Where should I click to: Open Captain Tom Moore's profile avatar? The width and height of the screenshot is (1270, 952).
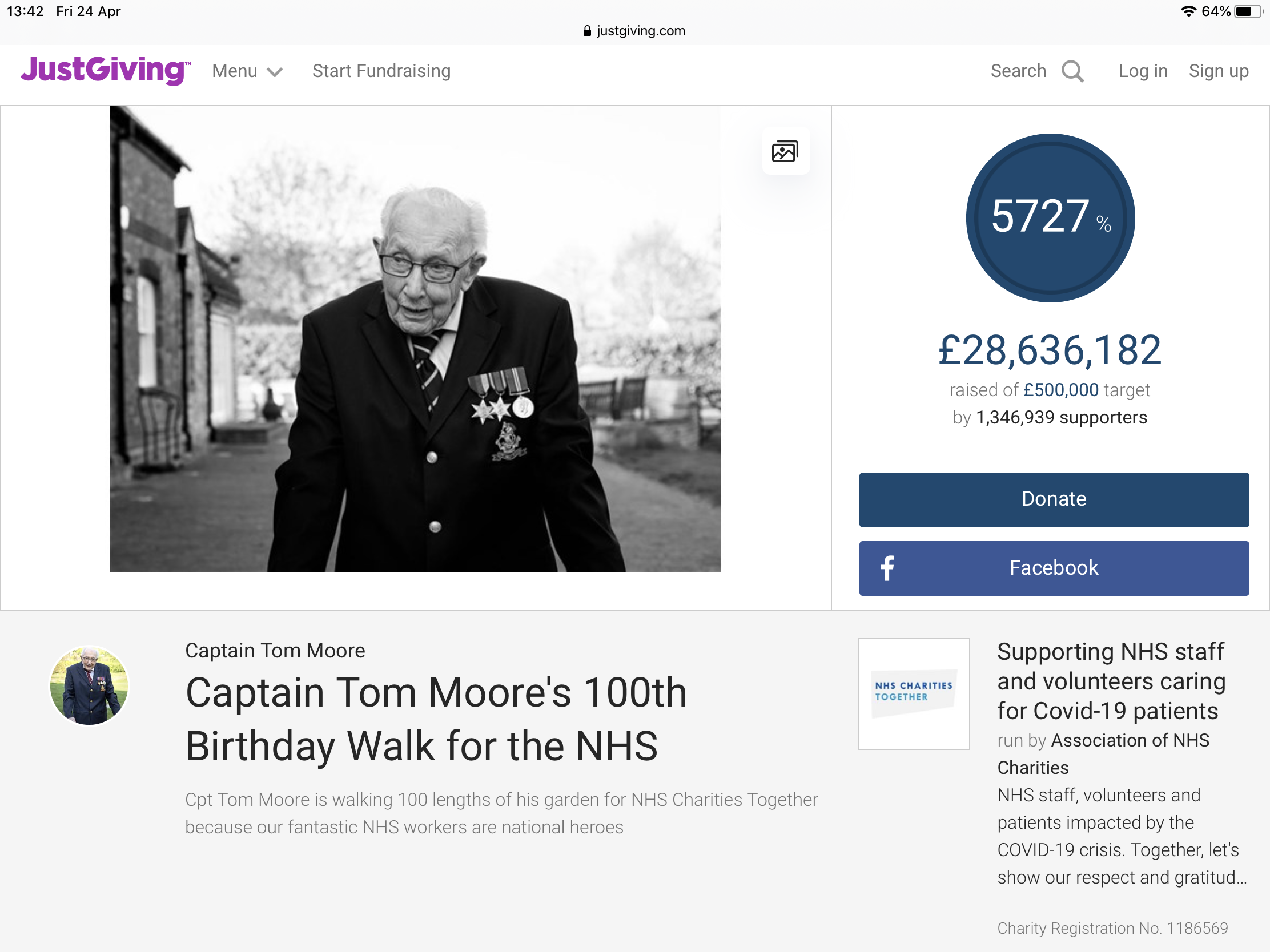point(90,685)
